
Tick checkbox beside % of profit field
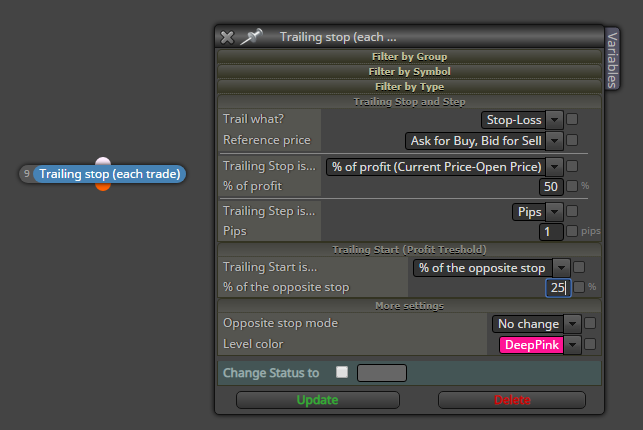[572, 186]
